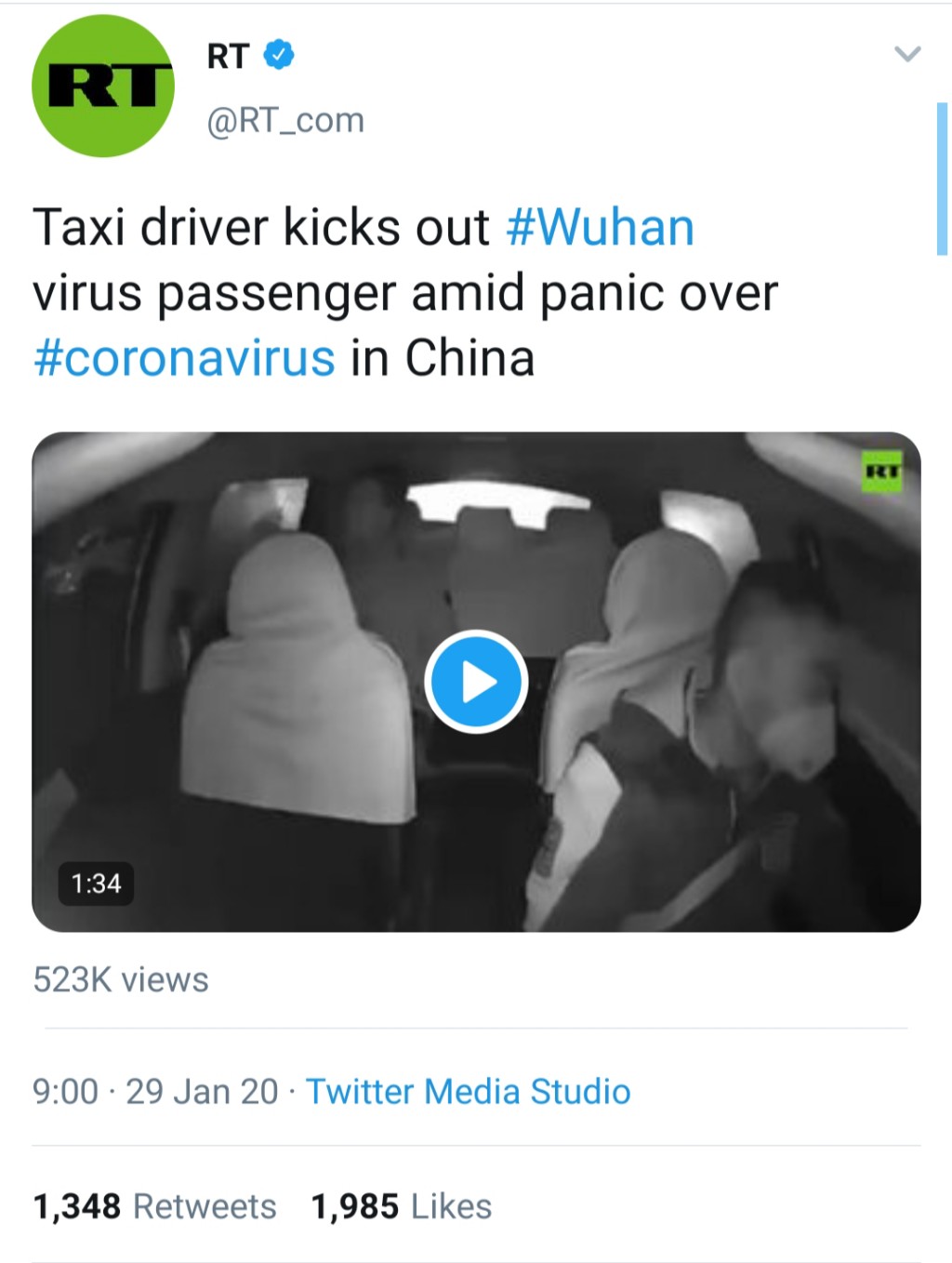Click the 523K views count
This screenshot has height=1263, width=952.
[121, 979]
